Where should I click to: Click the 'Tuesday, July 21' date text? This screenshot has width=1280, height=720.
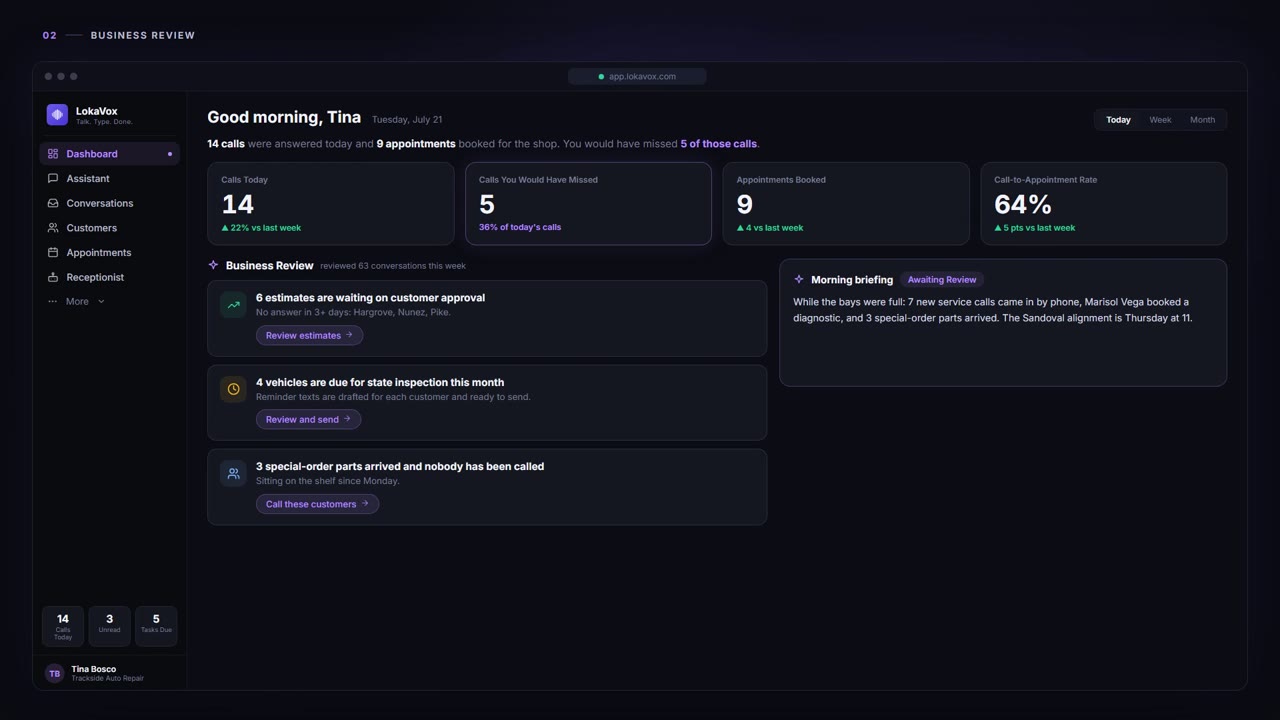407,120
